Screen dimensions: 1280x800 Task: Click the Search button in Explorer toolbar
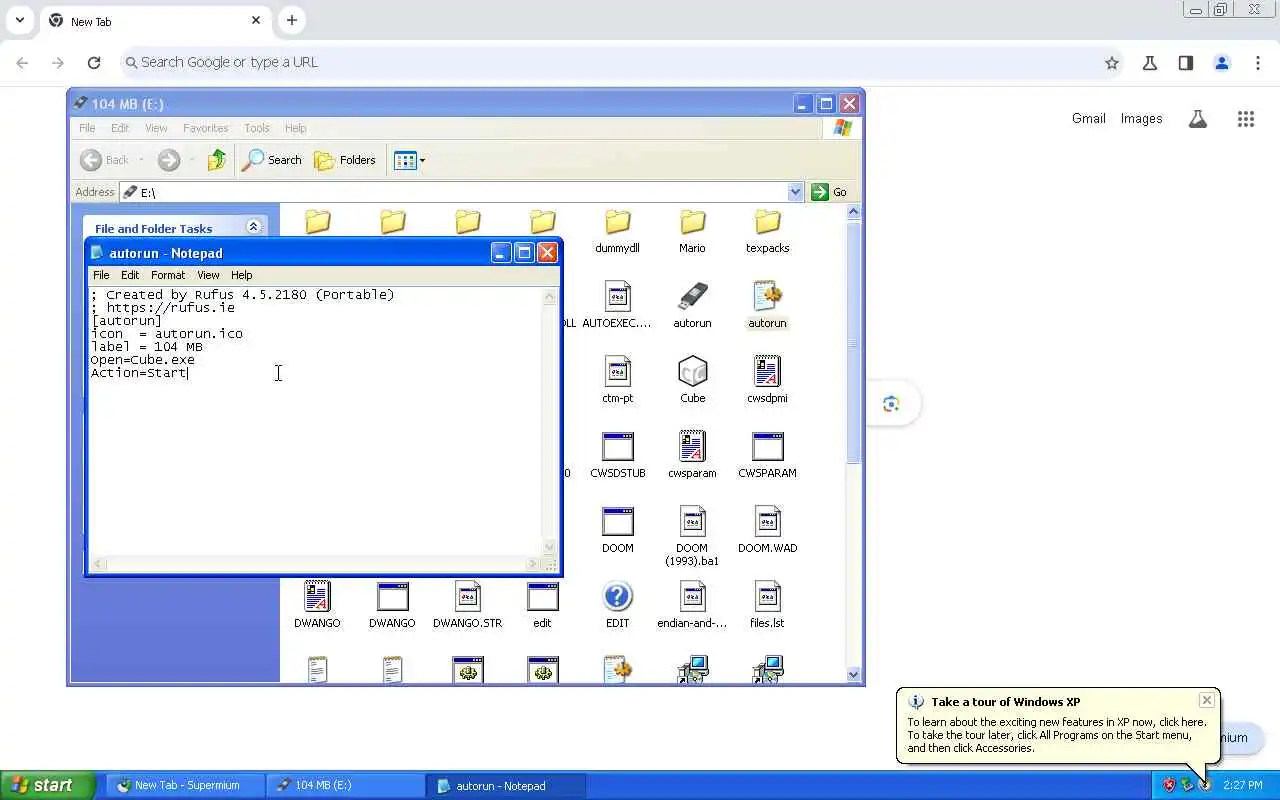(272, 160)
